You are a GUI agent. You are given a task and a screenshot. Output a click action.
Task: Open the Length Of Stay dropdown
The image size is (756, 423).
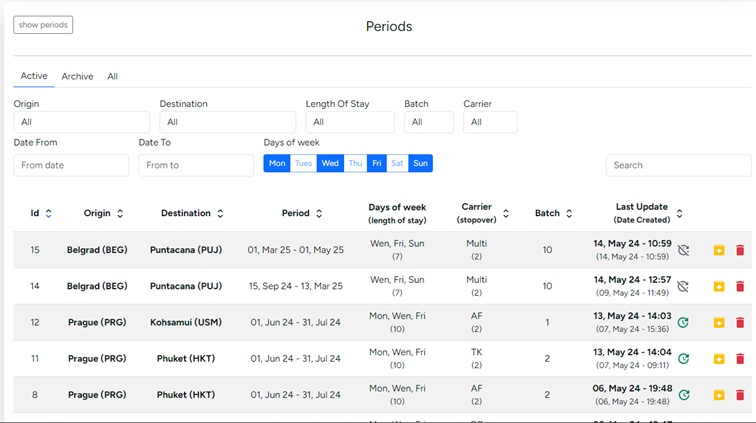coord(349,122)
